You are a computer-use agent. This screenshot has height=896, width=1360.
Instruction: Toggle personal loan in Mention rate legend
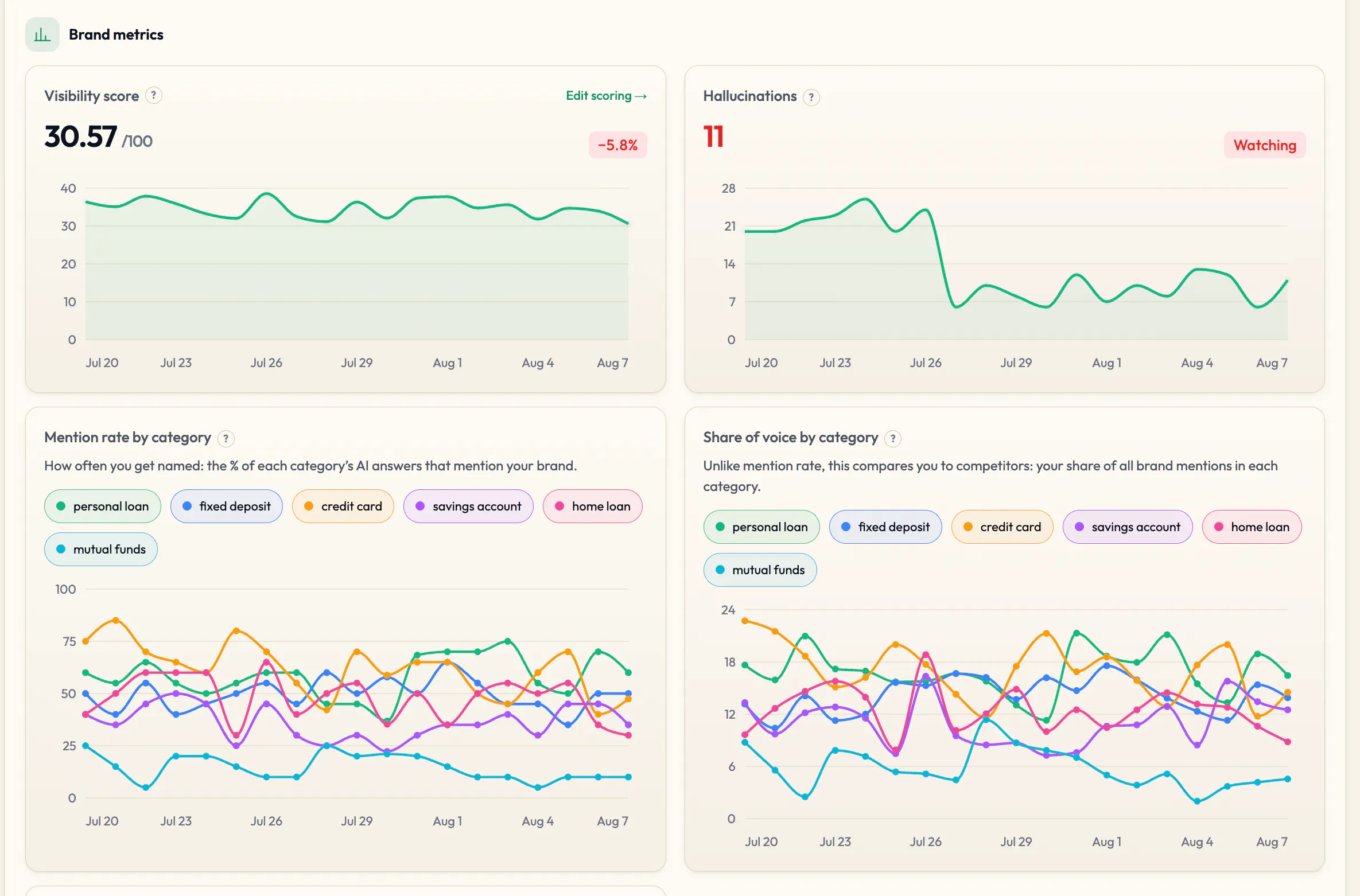103,506
